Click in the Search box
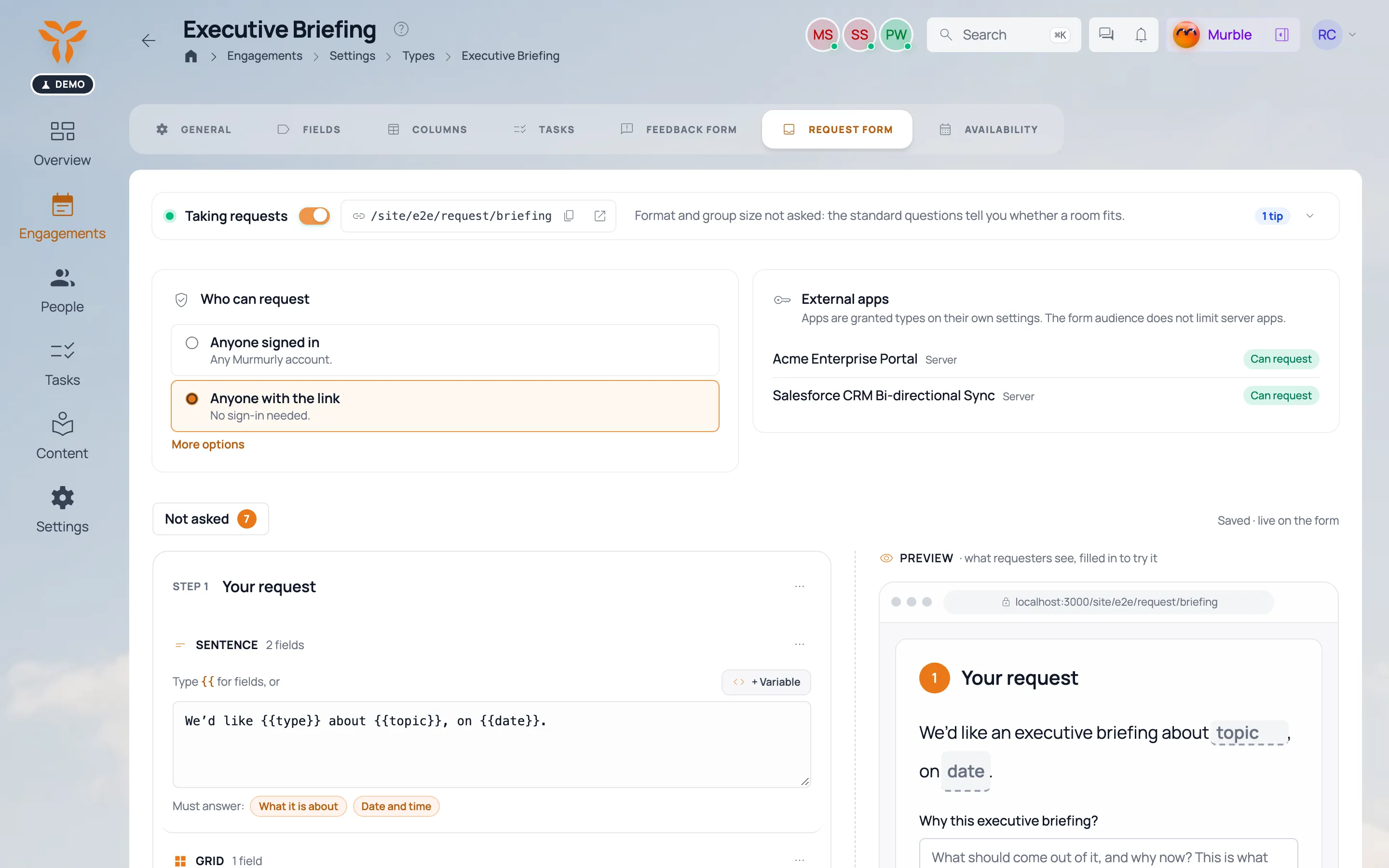 pyautogui.click(x=1003, y=34)
